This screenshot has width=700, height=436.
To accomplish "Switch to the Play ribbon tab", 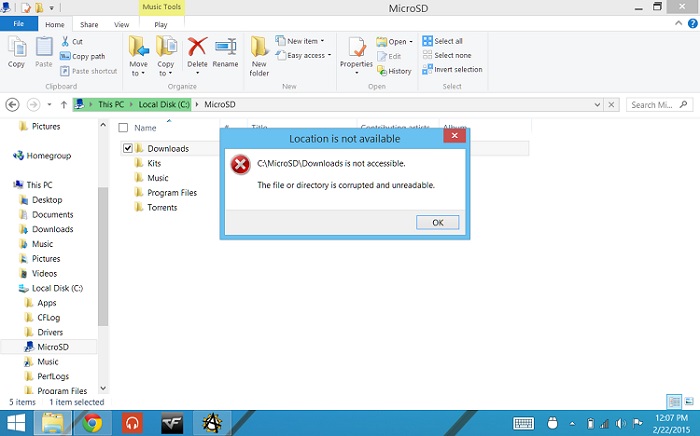I will click(161, 25).
